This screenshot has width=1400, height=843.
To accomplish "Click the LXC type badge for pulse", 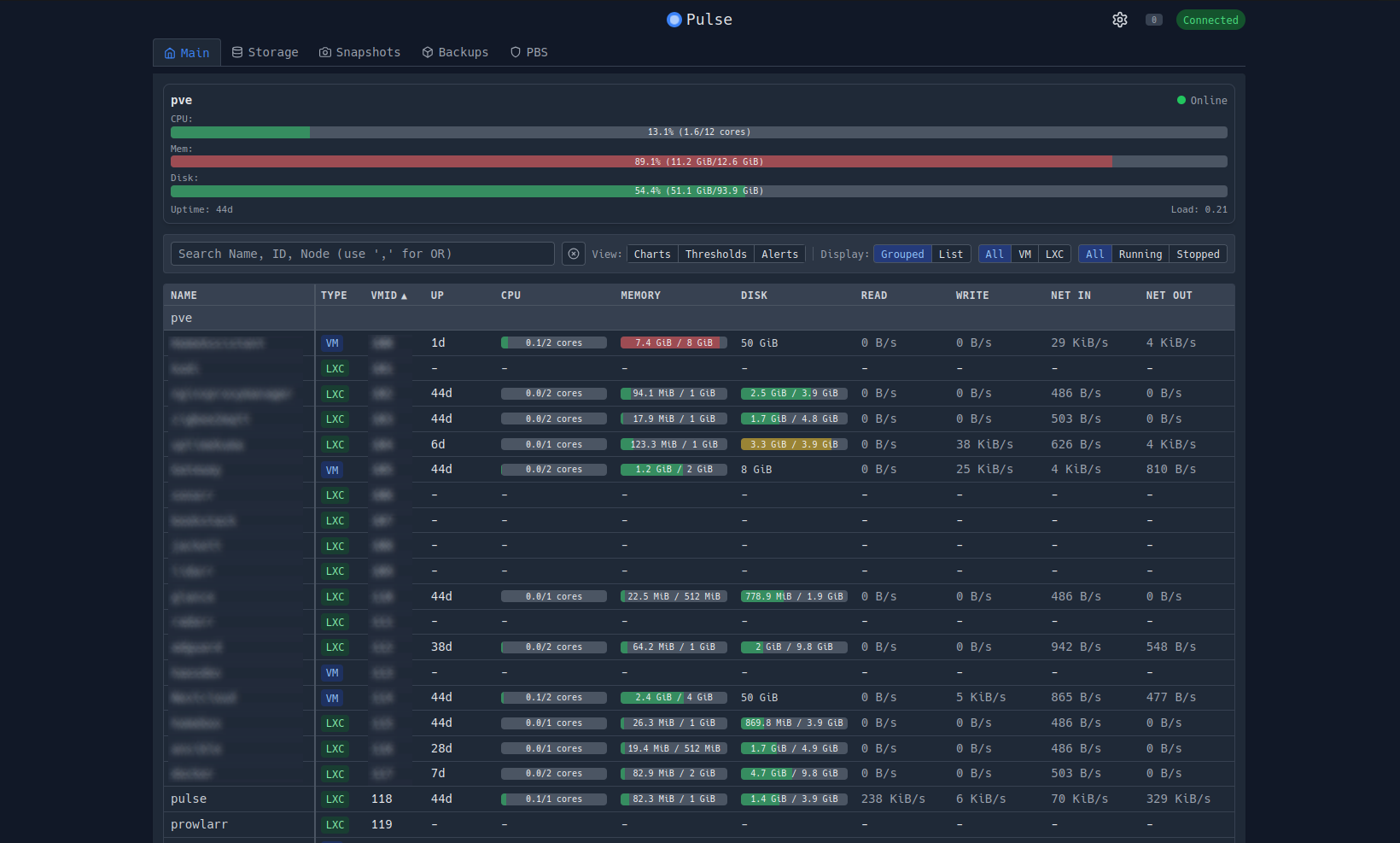I will [x=335, y=799].
